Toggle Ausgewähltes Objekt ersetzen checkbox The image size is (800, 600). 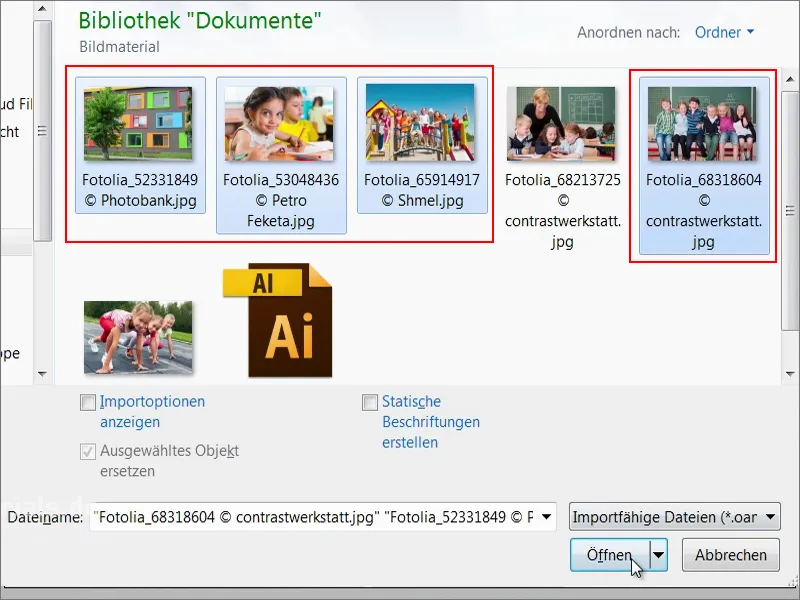[x=88, y=452]
